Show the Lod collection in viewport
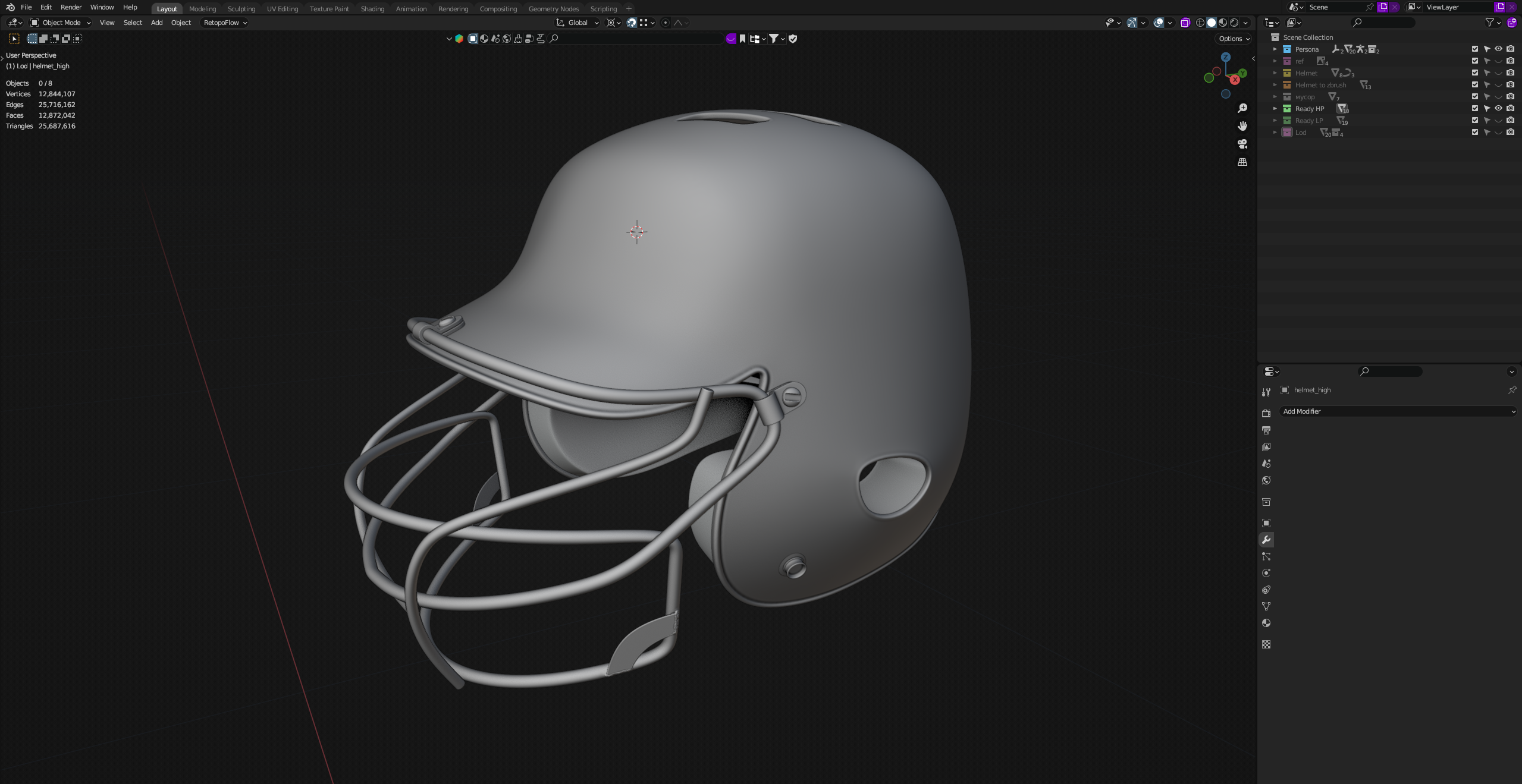 pyautogui.click(x=1498, y=132)
